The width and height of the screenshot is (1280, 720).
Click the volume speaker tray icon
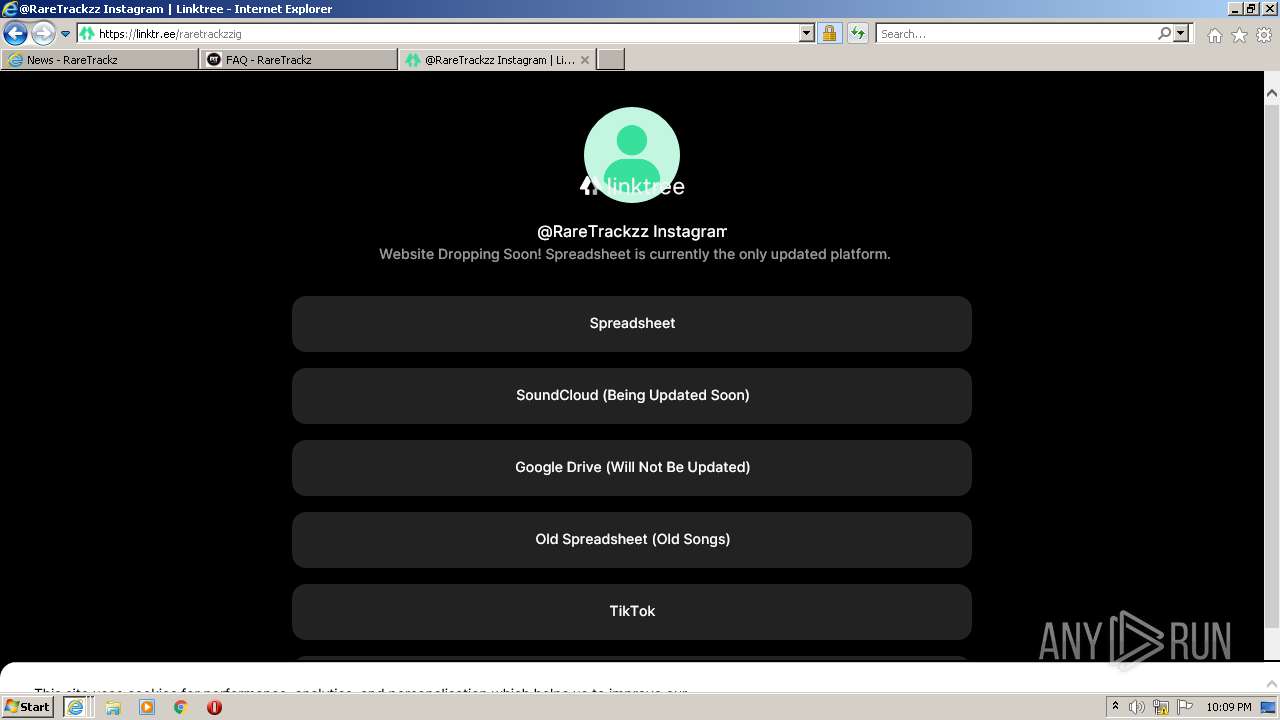point(1137,707)
